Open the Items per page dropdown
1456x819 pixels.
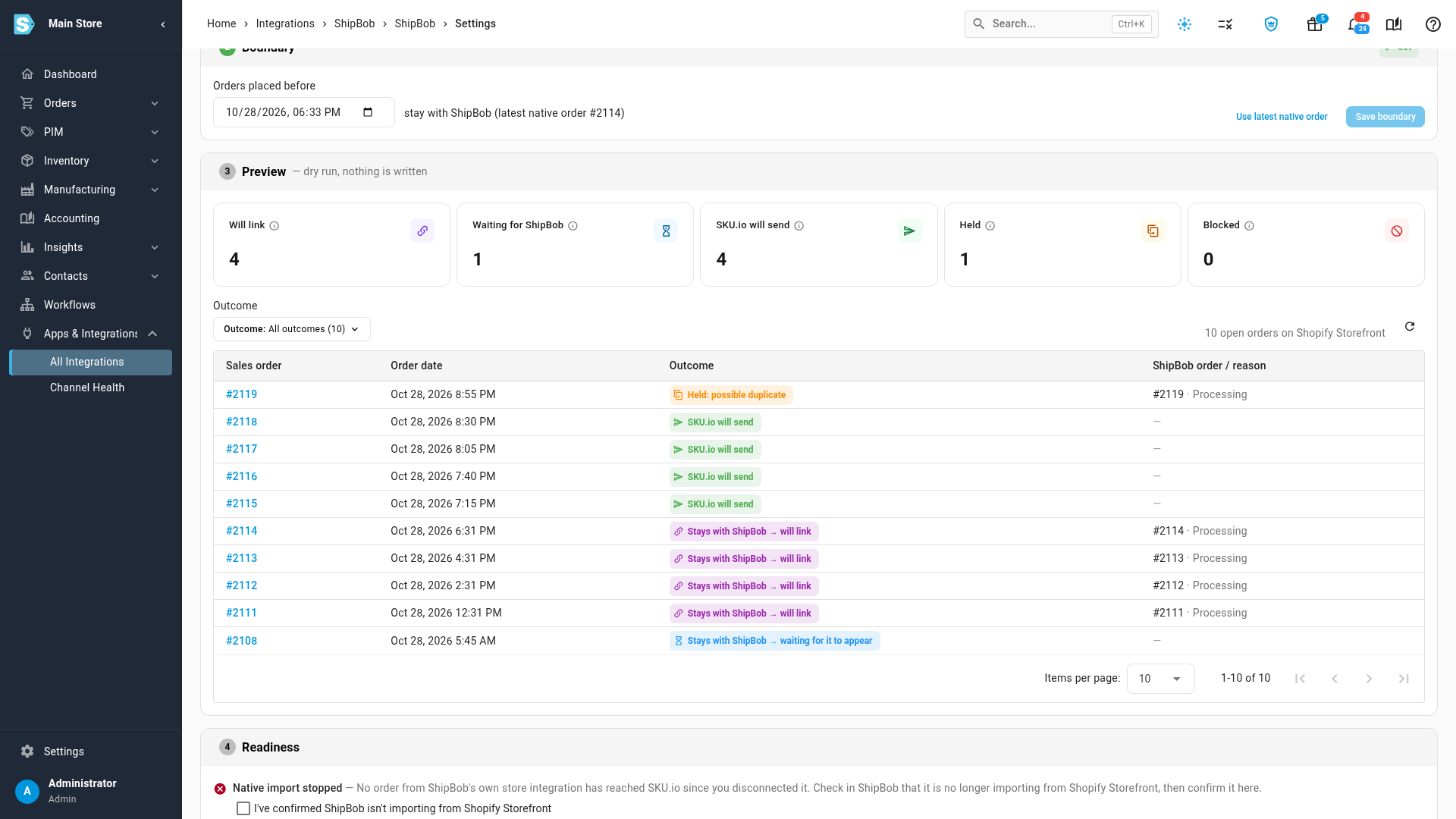pyautogui.click(x=1160, y=679)
